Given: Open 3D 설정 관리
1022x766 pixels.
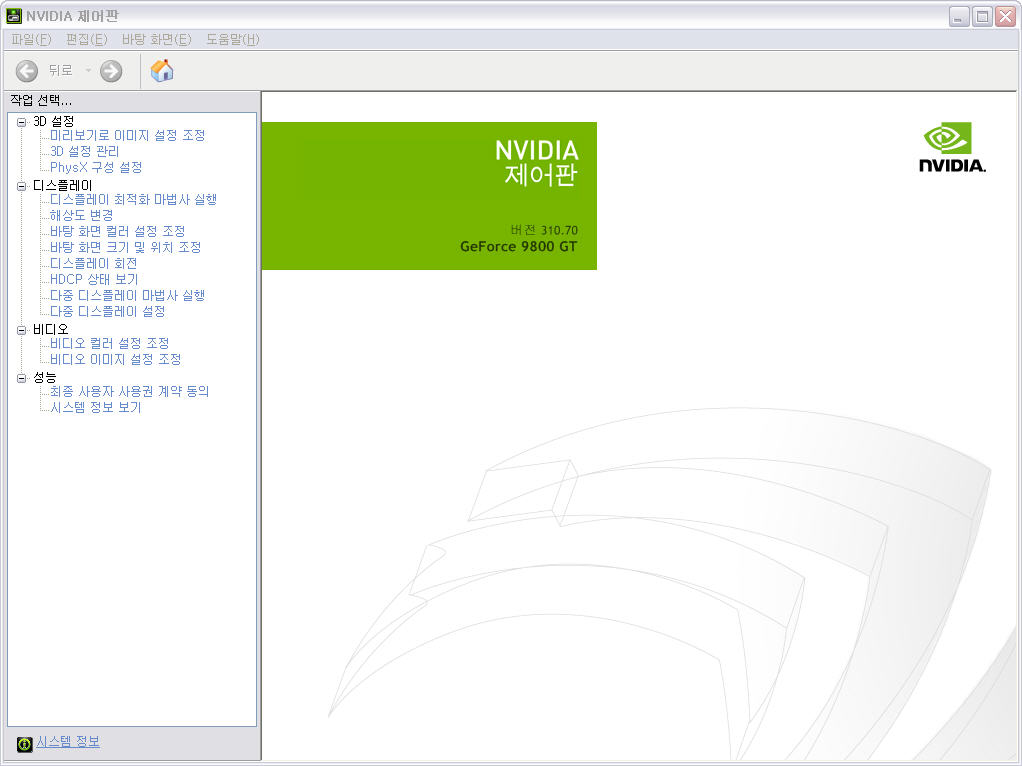Looking at the screenshot, I should click(x=85, y=151).
